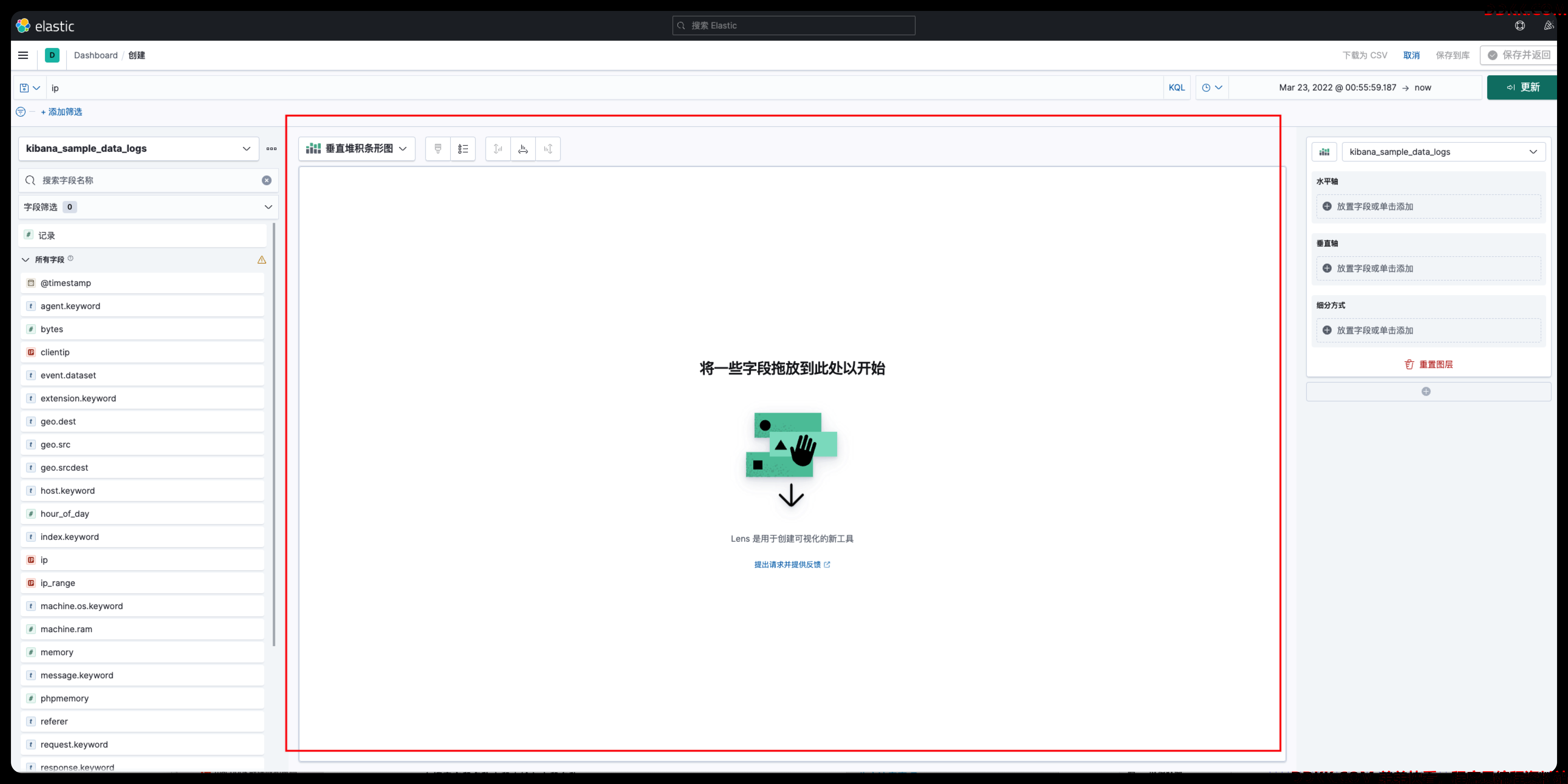Viewport: 1568px width, 784px height.
Task: Clear the field name search box
Action: [x=267, y=180]
